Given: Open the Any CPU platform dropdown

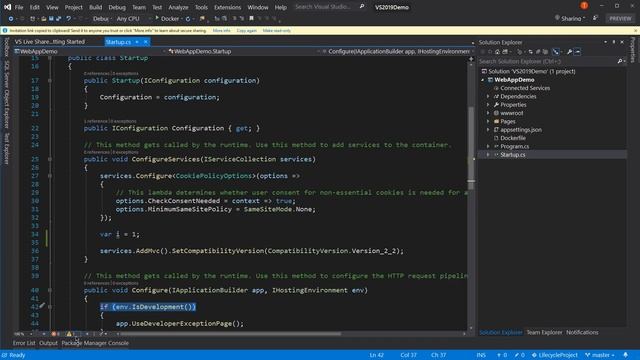Looking at the screenshot, I should coord(133,19).
